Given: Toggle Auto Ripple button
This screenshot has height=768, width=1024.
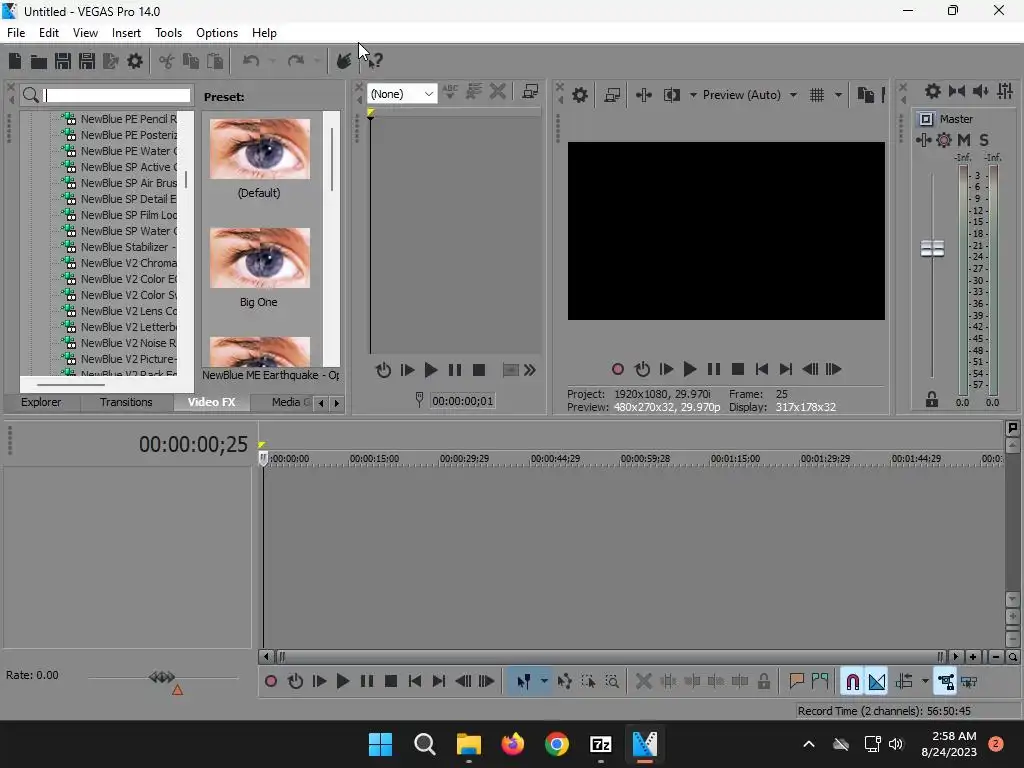Looking at the screenshot, I should click(904, 682).
